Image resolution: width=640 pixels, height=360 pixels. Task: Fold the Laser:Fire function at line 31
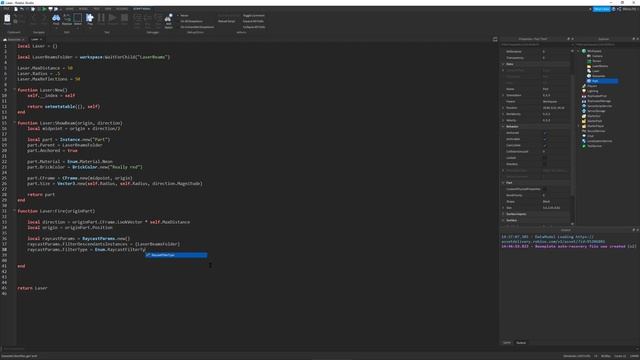tap(15, 211)
